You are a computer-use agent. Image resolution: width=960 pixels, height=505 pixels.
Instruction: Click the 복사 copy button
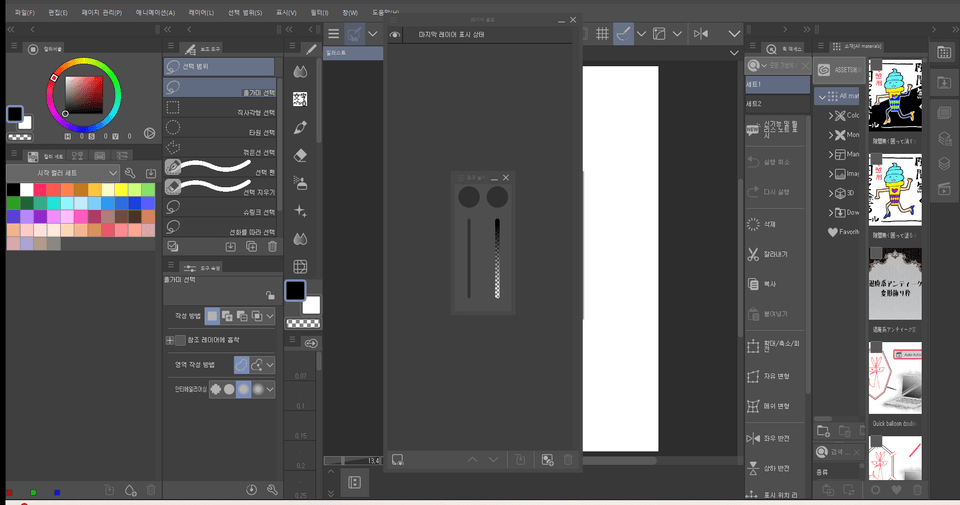click(776, 284)
